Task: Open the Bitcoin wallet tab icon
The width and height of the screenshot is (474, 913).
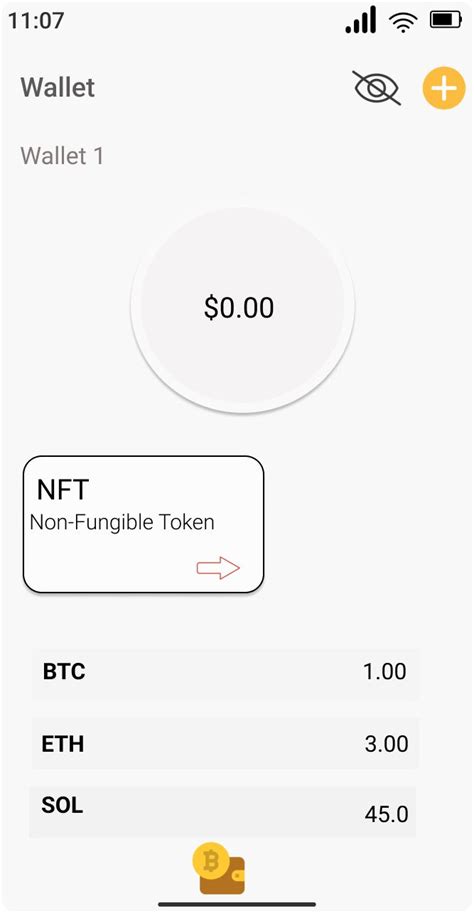Action: pyautogui.click(x=220, y=868)
